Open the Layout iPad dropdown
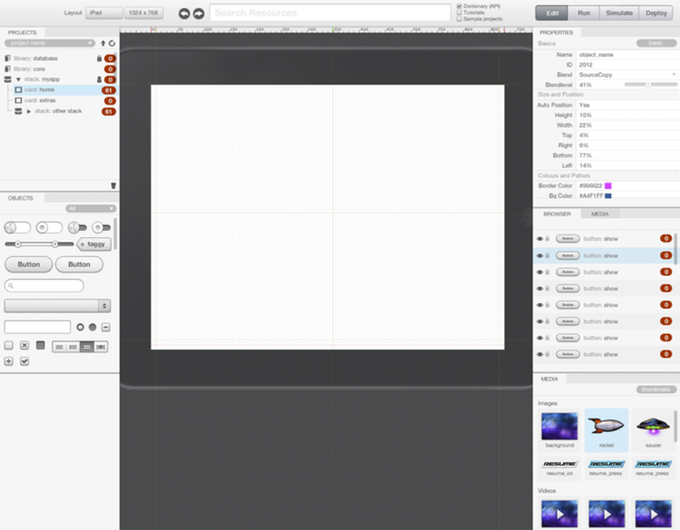The width and height of the screenshot is (680, 530). tap(104, 13)
